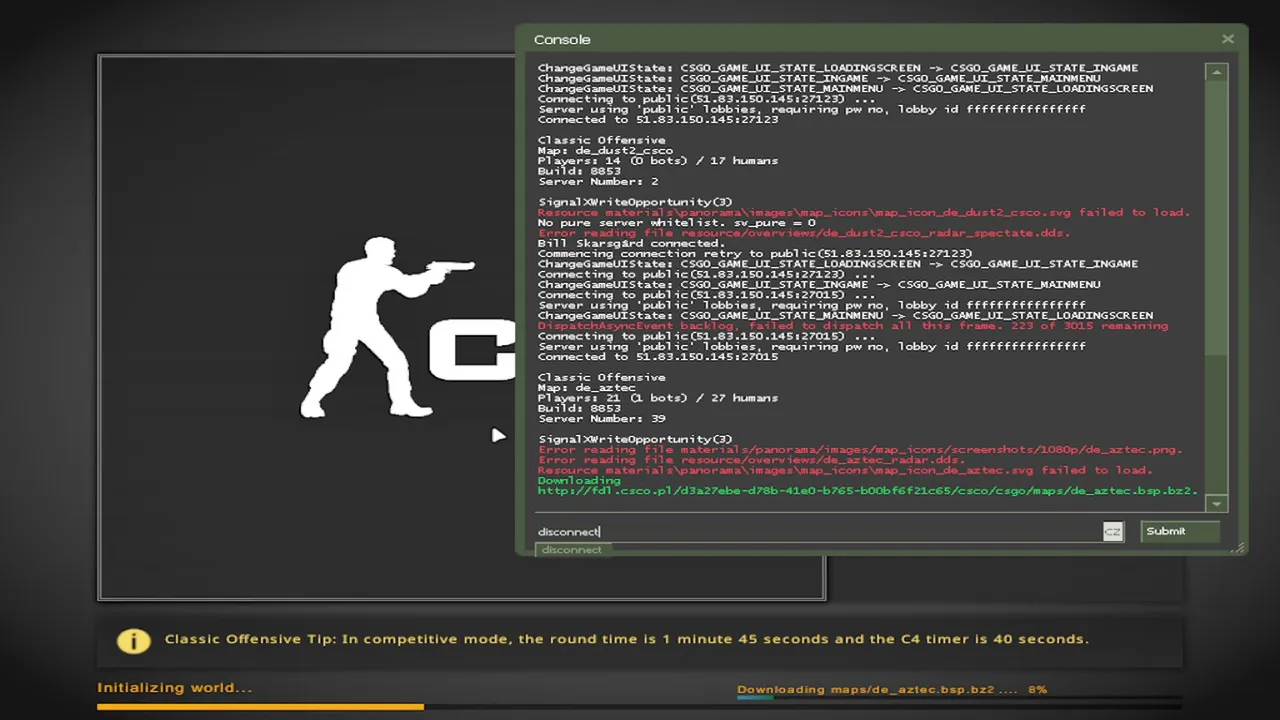Screen dimensions: 1280x720
Task: Click the green de_aztec.bsp.bz2 download URL
Action: tap(867, 491)
